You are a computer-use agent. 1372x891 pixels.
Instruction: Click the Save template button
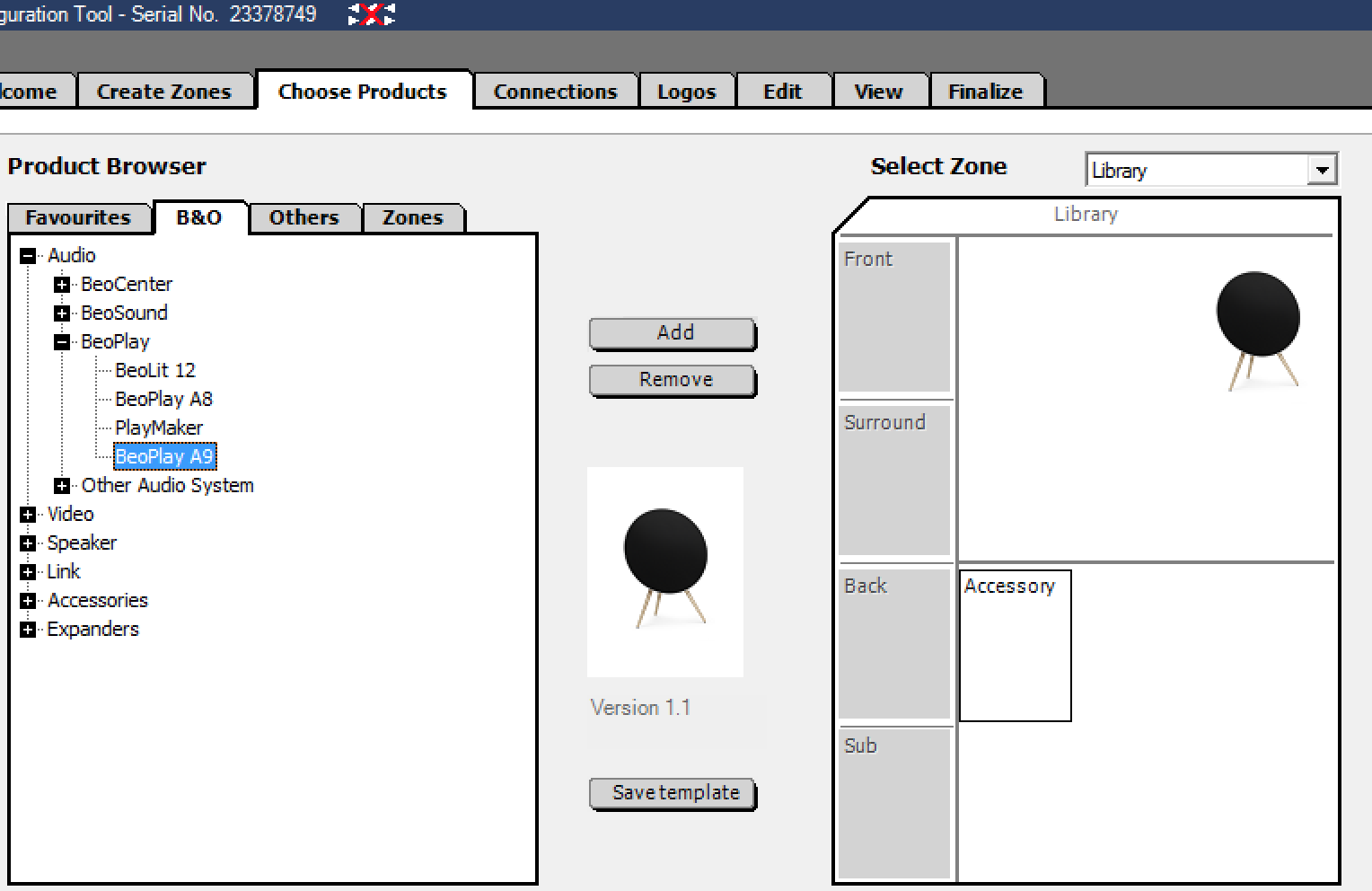coord(673,793)
